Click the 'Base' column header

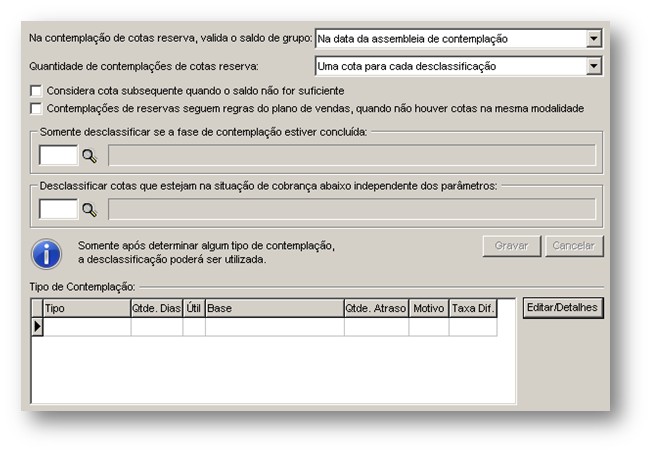click(274, 308)
